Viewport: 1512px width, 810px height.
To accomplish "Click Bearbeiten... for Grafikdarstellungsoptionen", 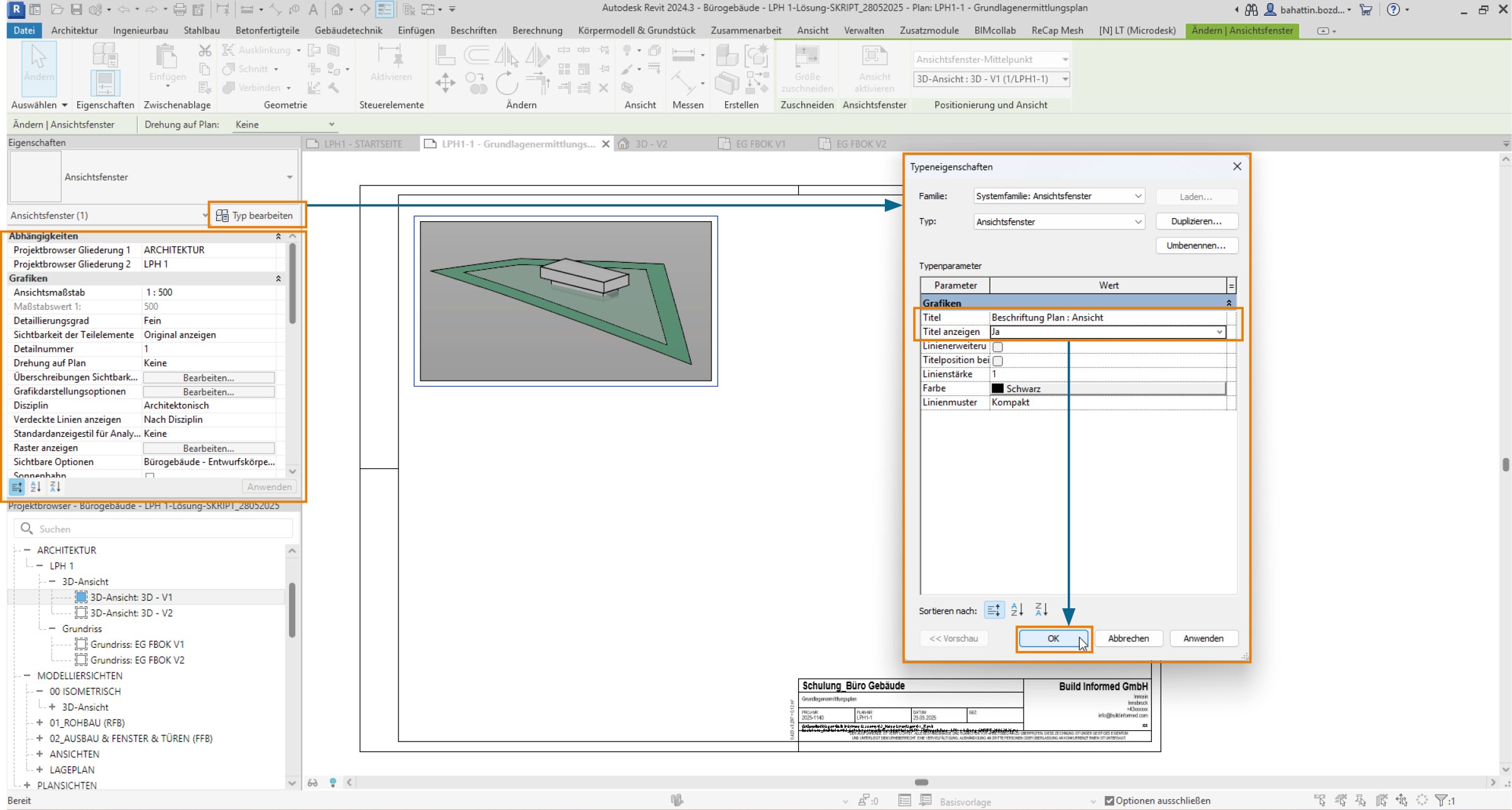I will coord(209,392).
